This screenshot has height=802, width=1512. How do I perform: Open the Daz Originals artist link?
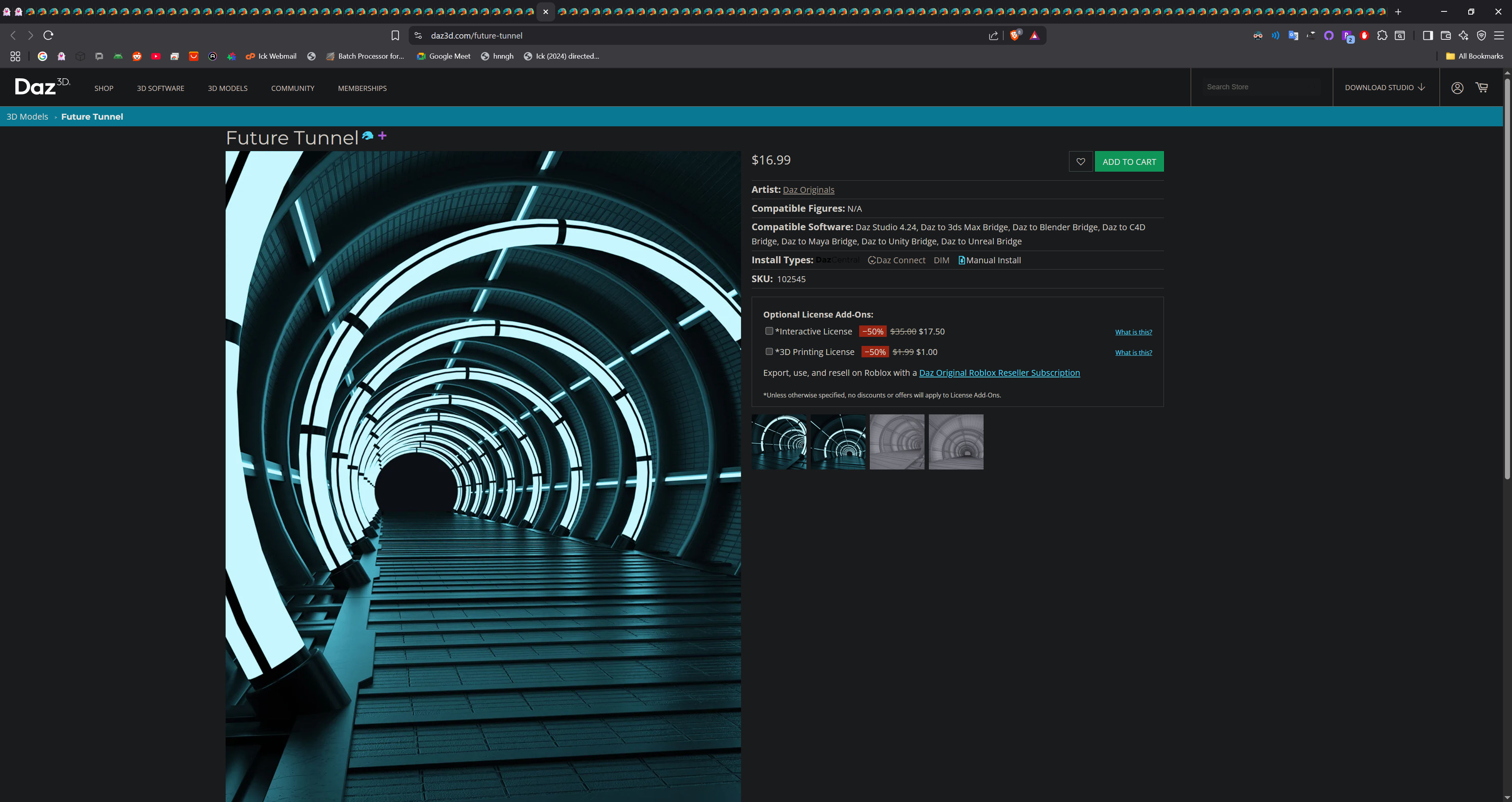(808, 190)
